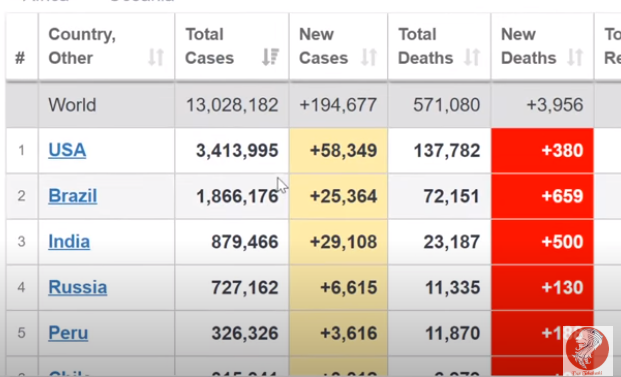This screenshot has width=621, height=377.
Task: Click rank number 3 for India
Action: coord(21,242)
